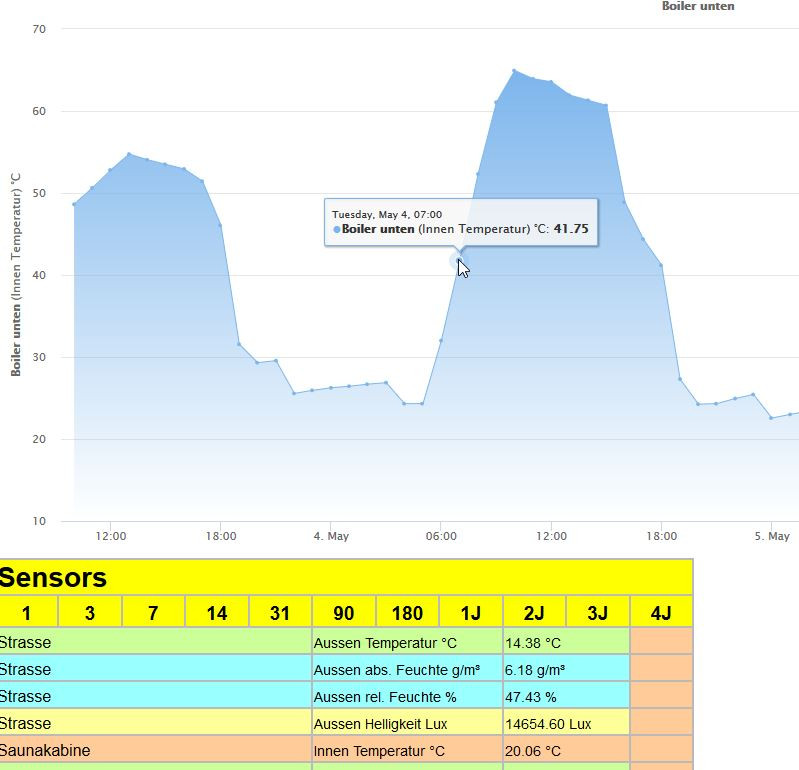Click the Sensors table header
The height and width of the screenshot is (770, 799).
pos(347,577)
